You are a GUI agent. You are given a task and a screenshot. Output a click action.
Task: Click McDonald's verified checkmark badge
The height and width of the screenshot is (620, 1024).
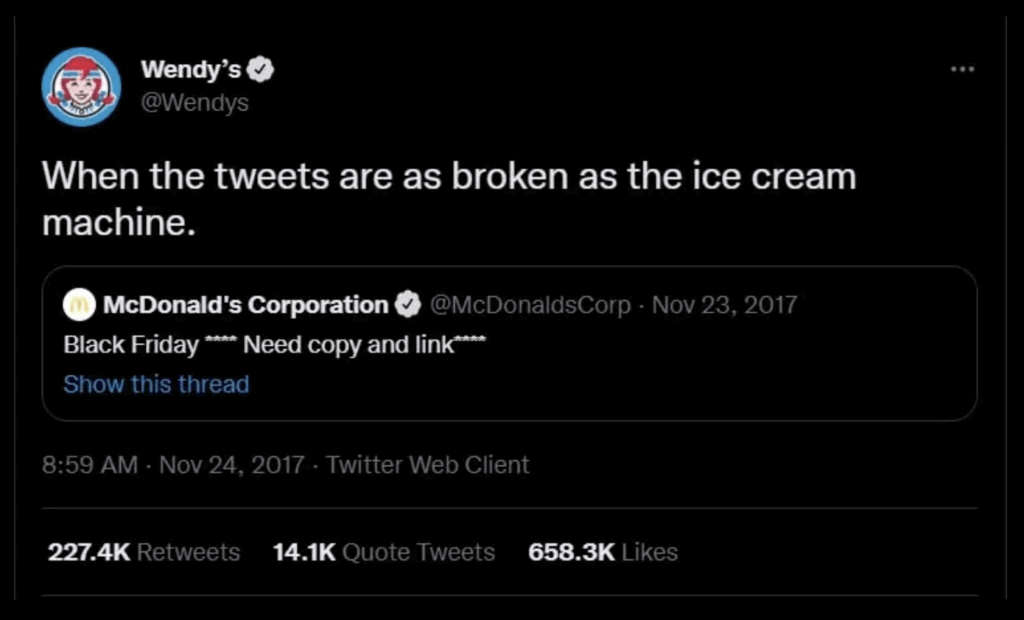click(408, 305)
